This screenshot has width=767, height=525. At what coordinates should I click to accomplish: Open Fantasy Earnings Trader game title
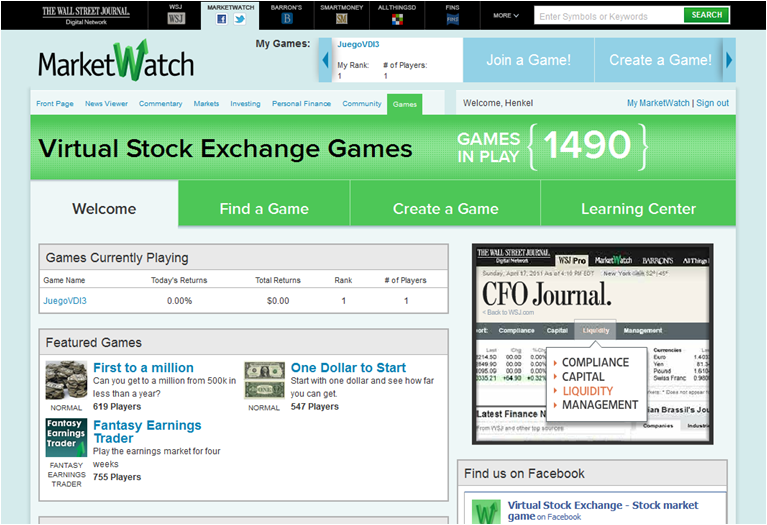pos(147,432)
